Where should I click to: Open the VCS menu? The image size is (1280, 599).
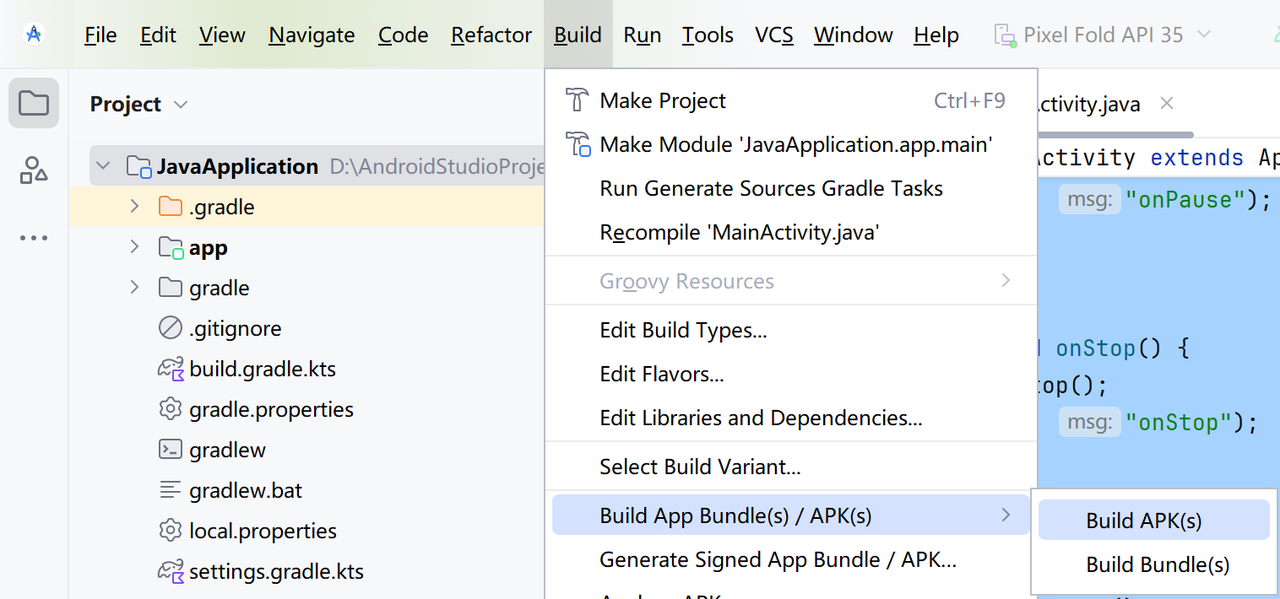[774, 35]
